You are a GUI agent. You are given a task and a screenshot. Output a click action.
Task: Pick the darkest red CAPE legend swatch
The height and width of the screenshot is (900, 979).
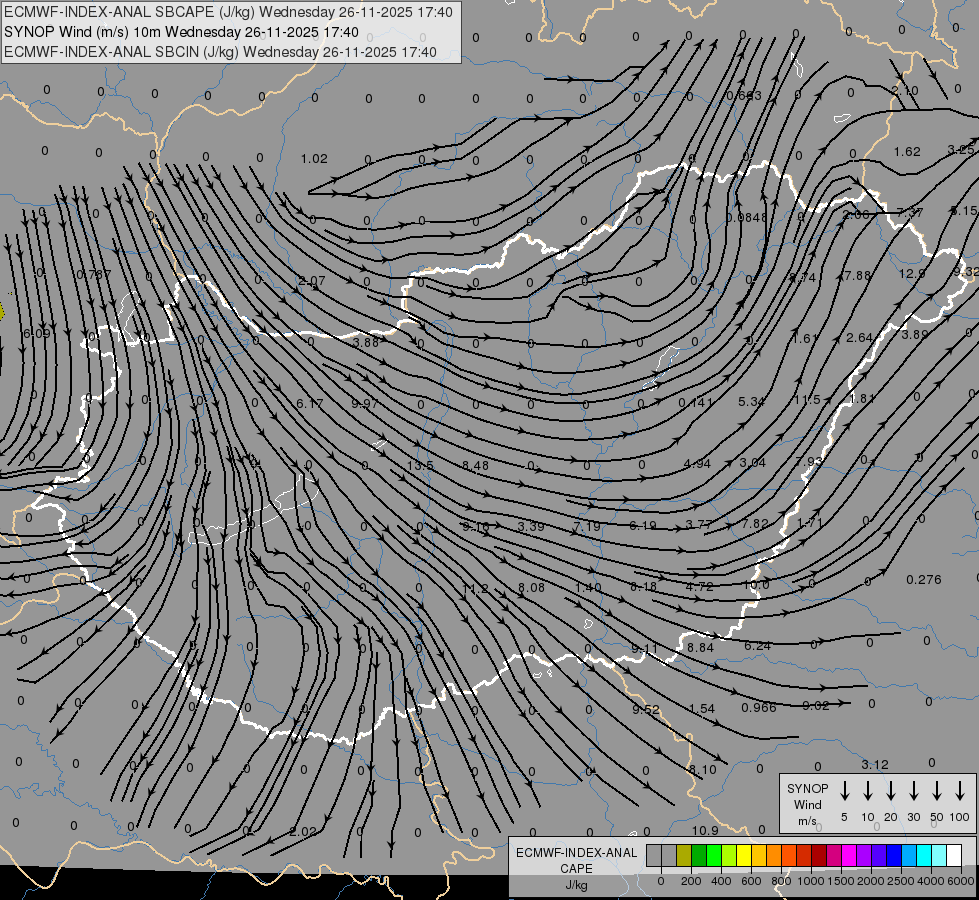tap(819, 855)
